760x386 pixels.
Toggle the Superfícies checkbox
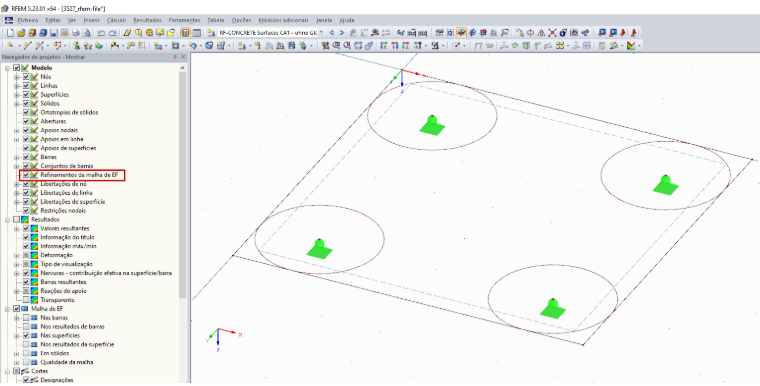26,95
